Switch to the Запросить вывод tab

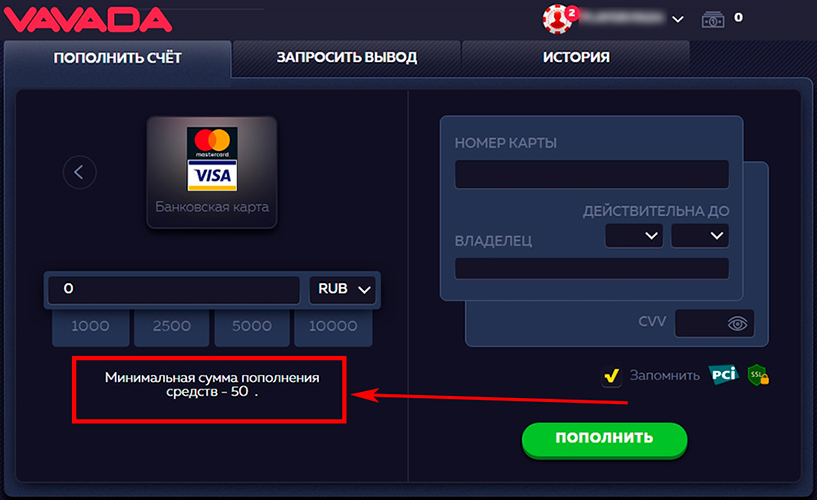click(346, 57)
